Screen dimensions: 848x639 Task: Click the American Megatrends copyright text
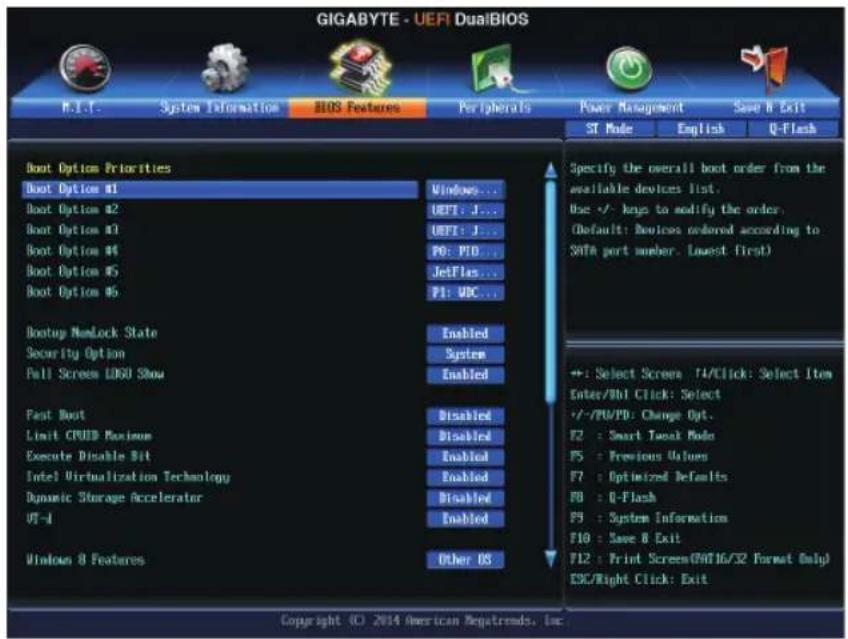point(422,621)
